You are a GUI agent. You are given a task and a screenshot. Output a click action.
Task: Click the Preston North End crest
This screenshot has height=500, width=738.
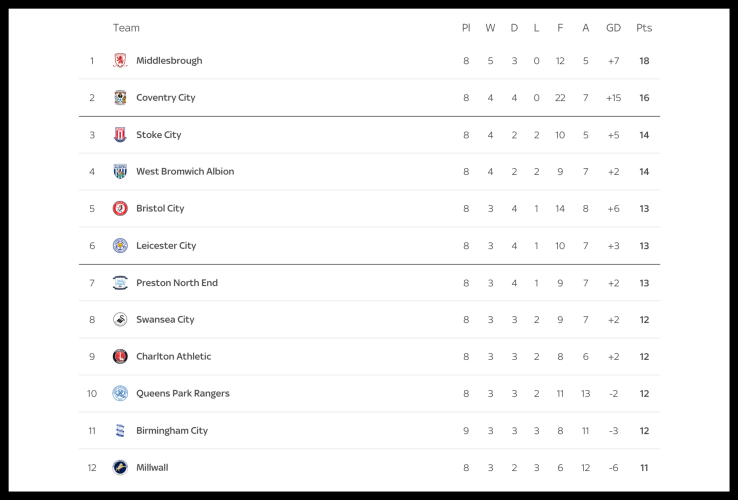[x=120, y=283]
